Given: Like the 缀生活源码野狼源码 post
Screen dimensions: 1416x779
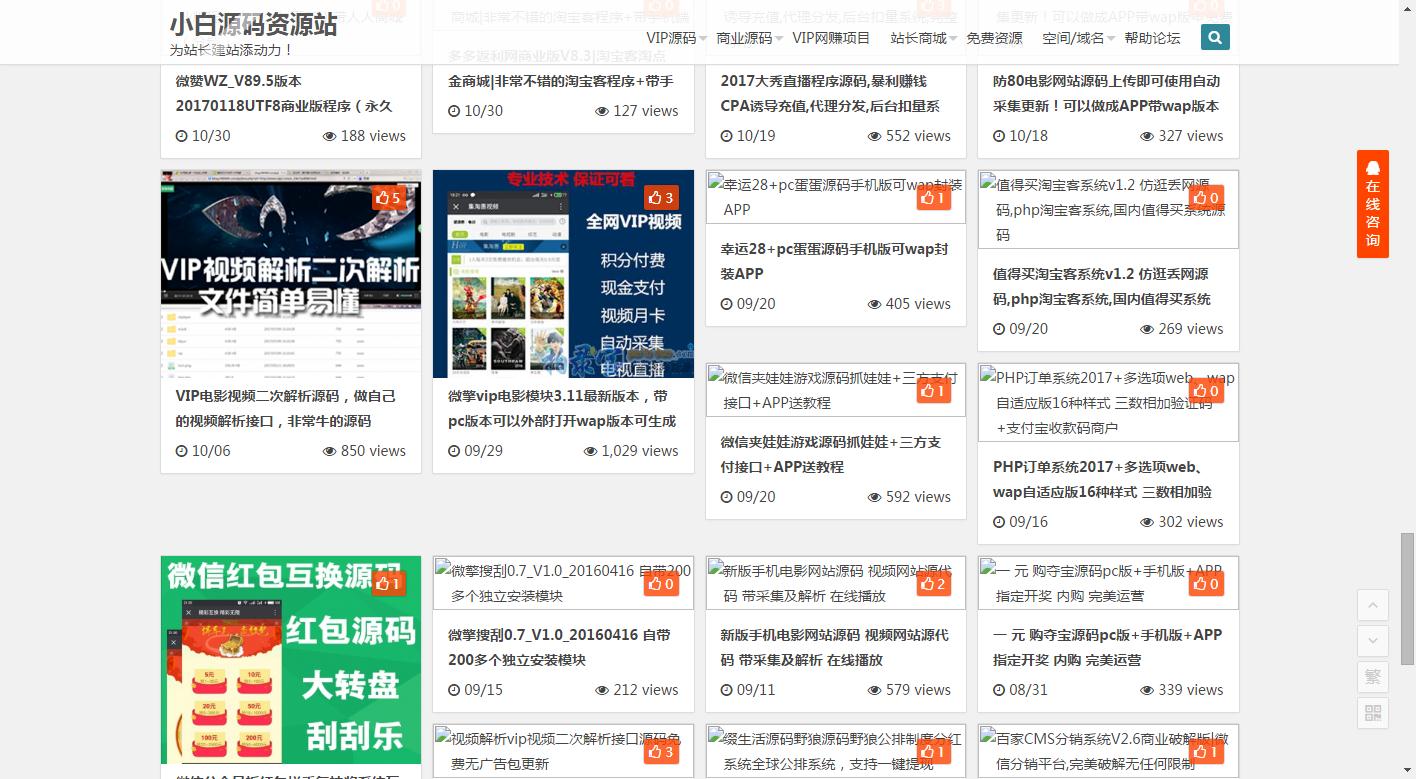Looking at the screenshot, I should point(933,752).
